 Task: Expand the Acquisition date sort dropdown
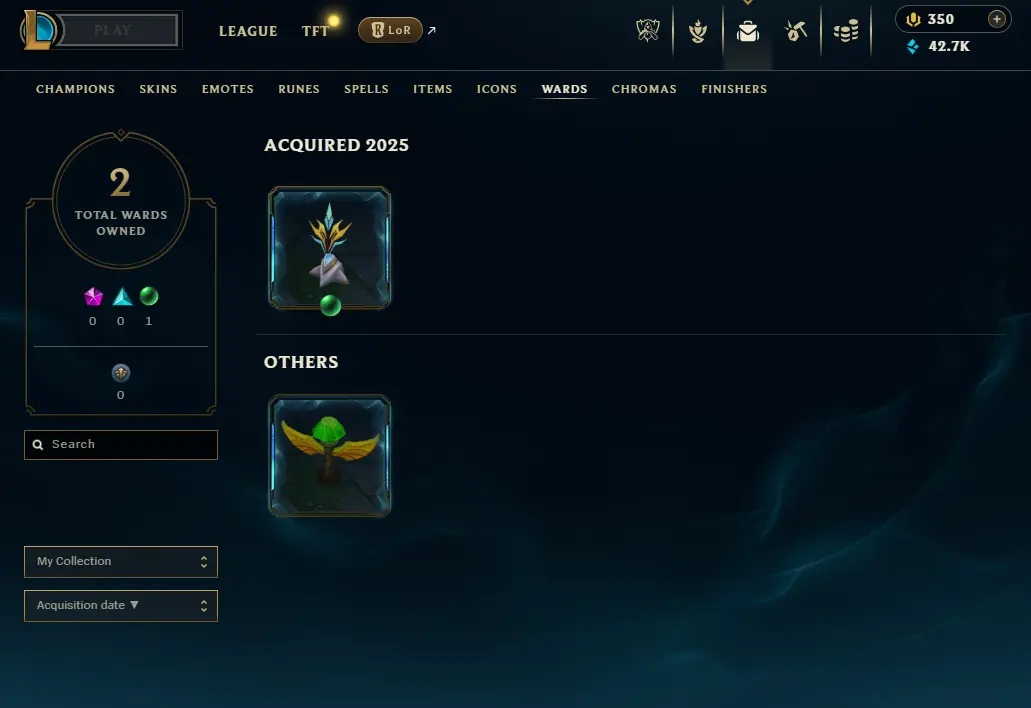(121, 605)
